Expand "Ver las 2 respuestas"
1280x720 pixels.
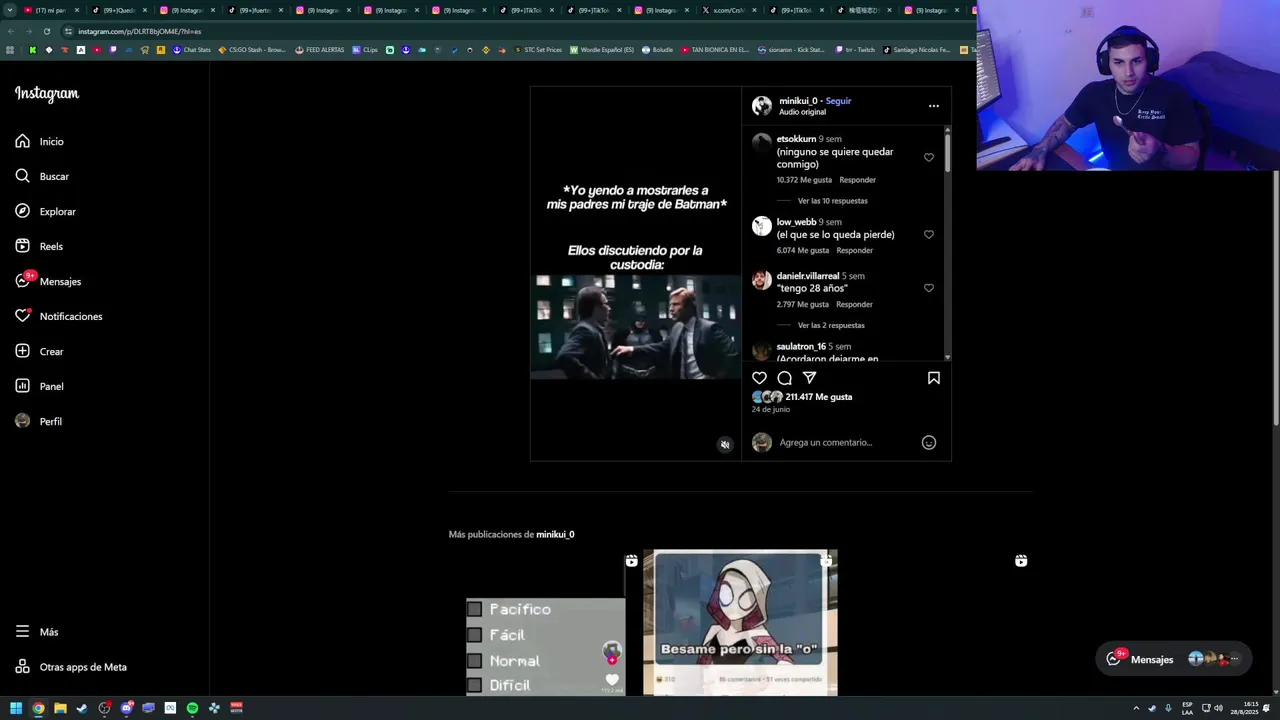click(831, 325)
